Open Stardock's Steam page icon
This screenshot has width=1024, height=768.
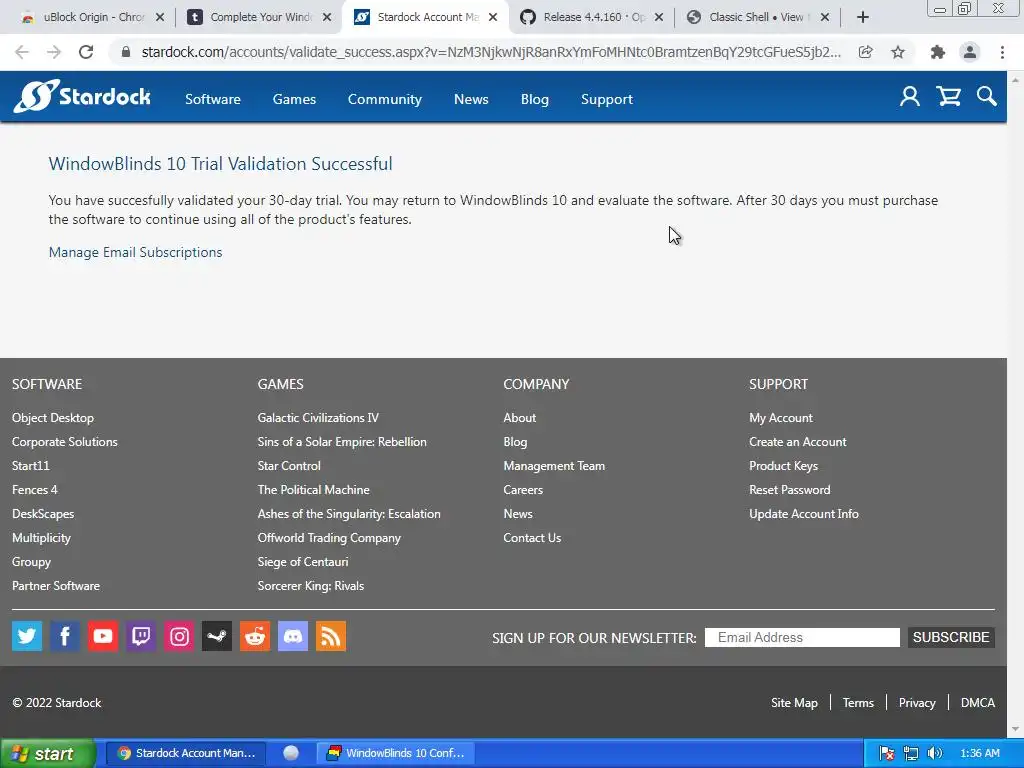217,636
